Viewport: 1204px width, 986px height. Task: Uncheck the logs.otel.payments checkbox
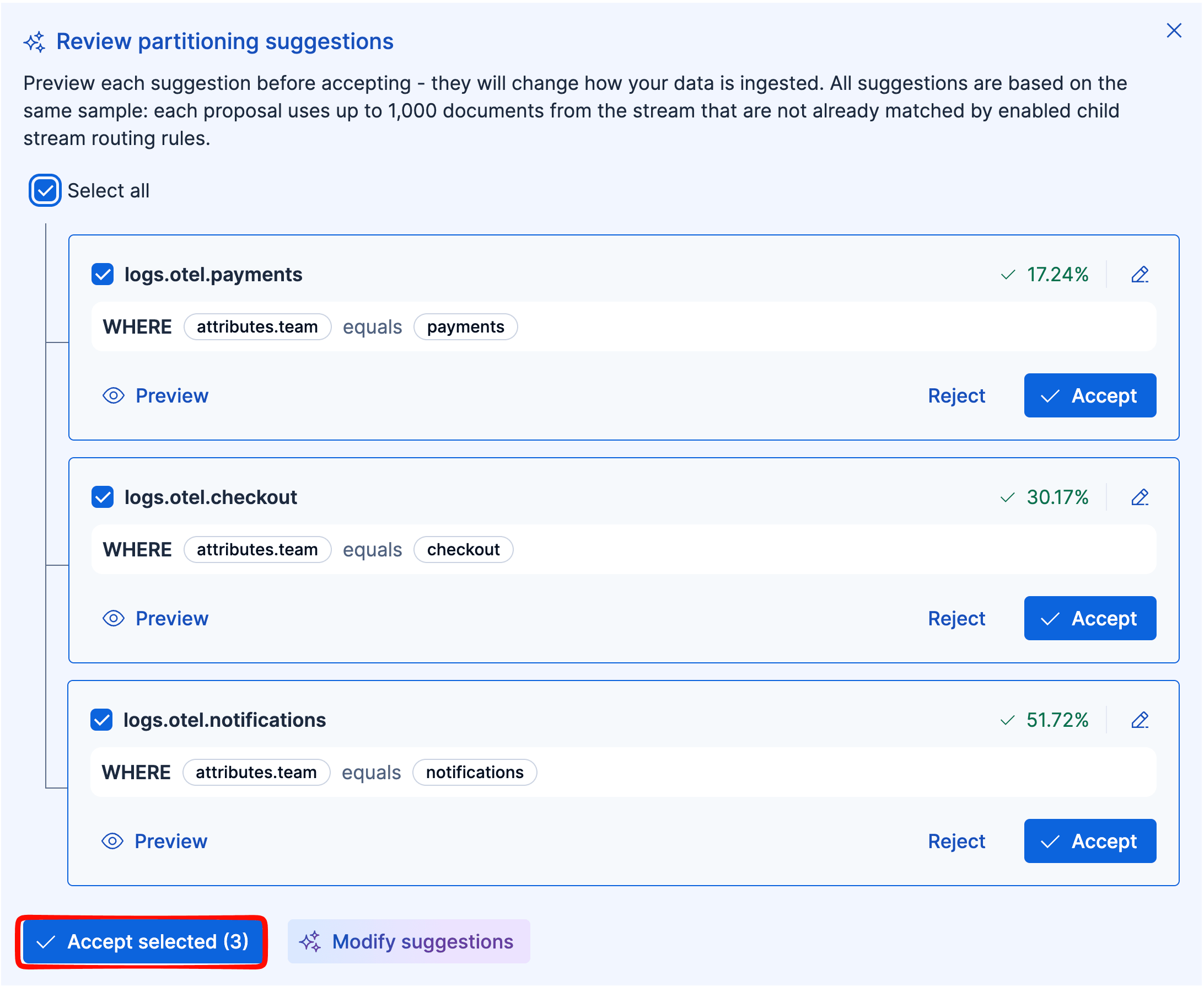click(102, 274)
